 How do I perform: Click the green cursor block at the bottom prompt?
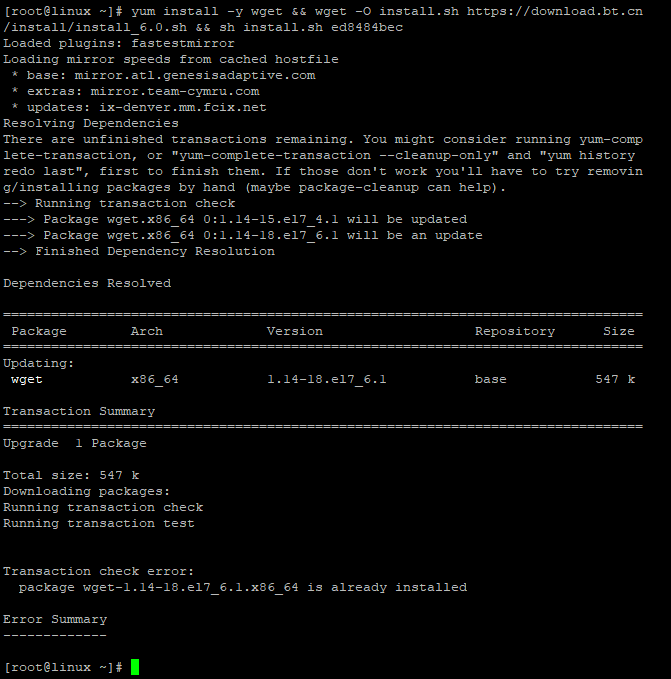135,667
